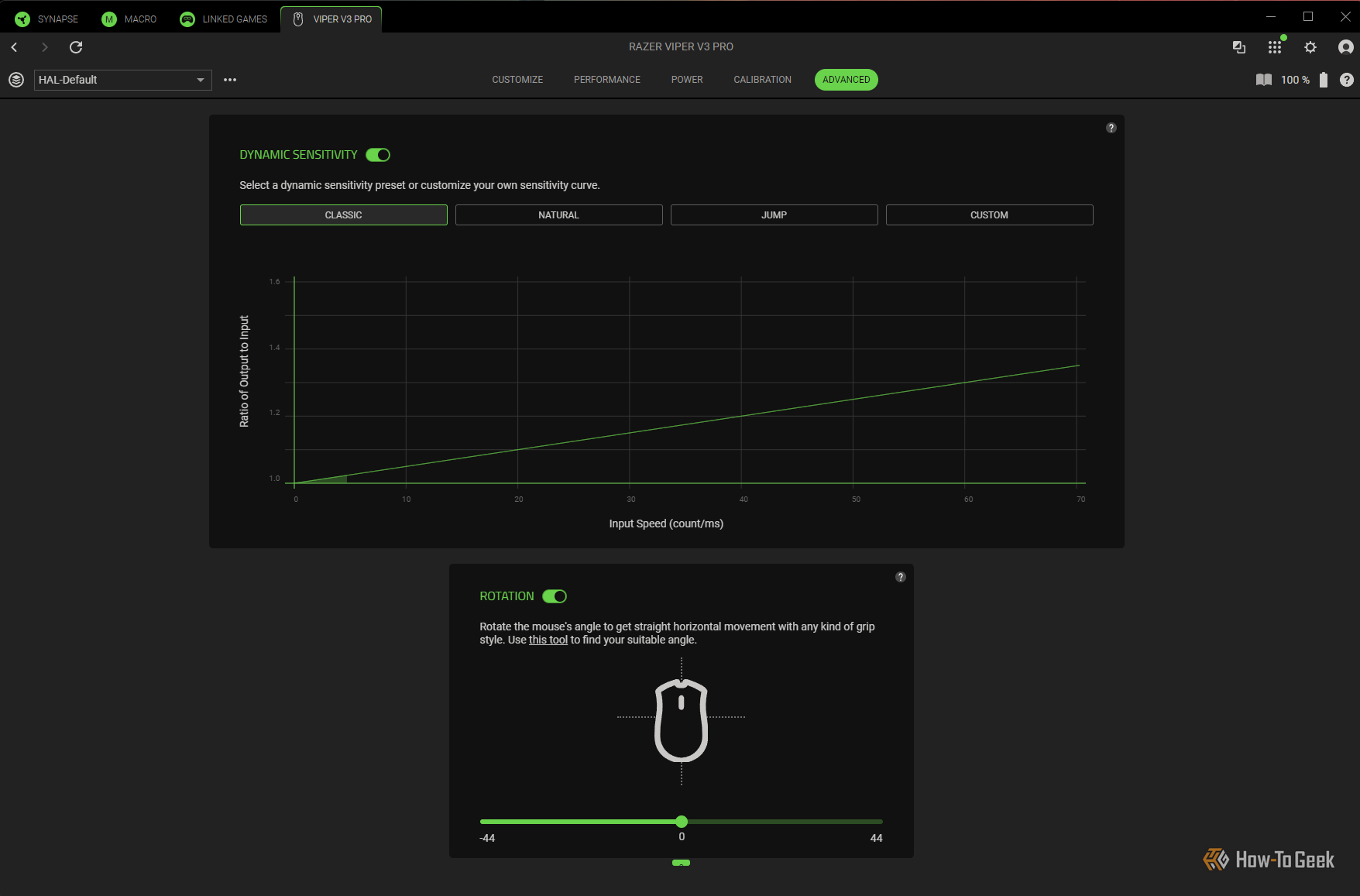Click the profile layers icon beside HAL-Default
Image resolution: width=1360 pixels, height=896 pixels.
point(16,80)
